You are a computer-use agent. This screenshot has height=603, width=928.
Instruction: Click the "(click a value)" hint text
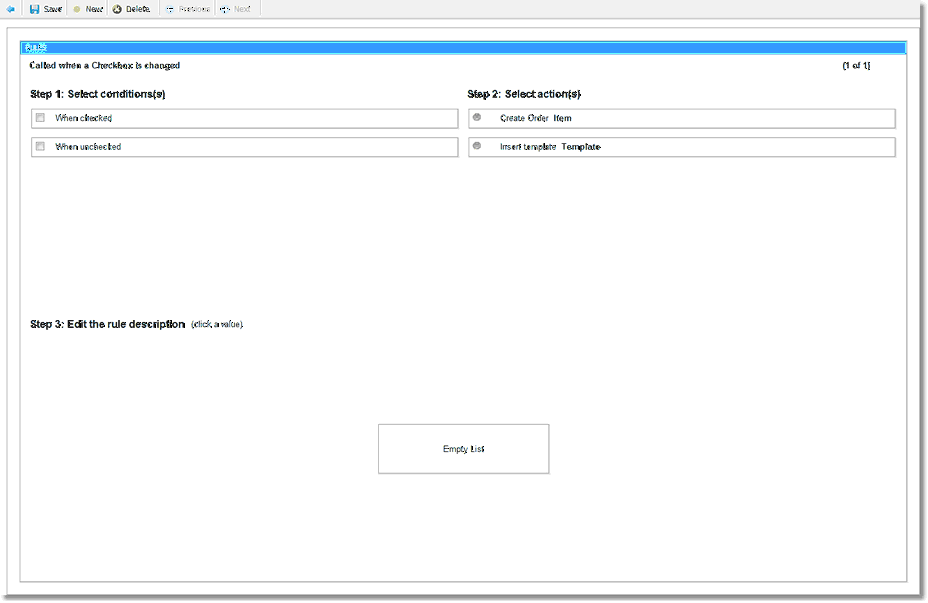coord(217,324)
